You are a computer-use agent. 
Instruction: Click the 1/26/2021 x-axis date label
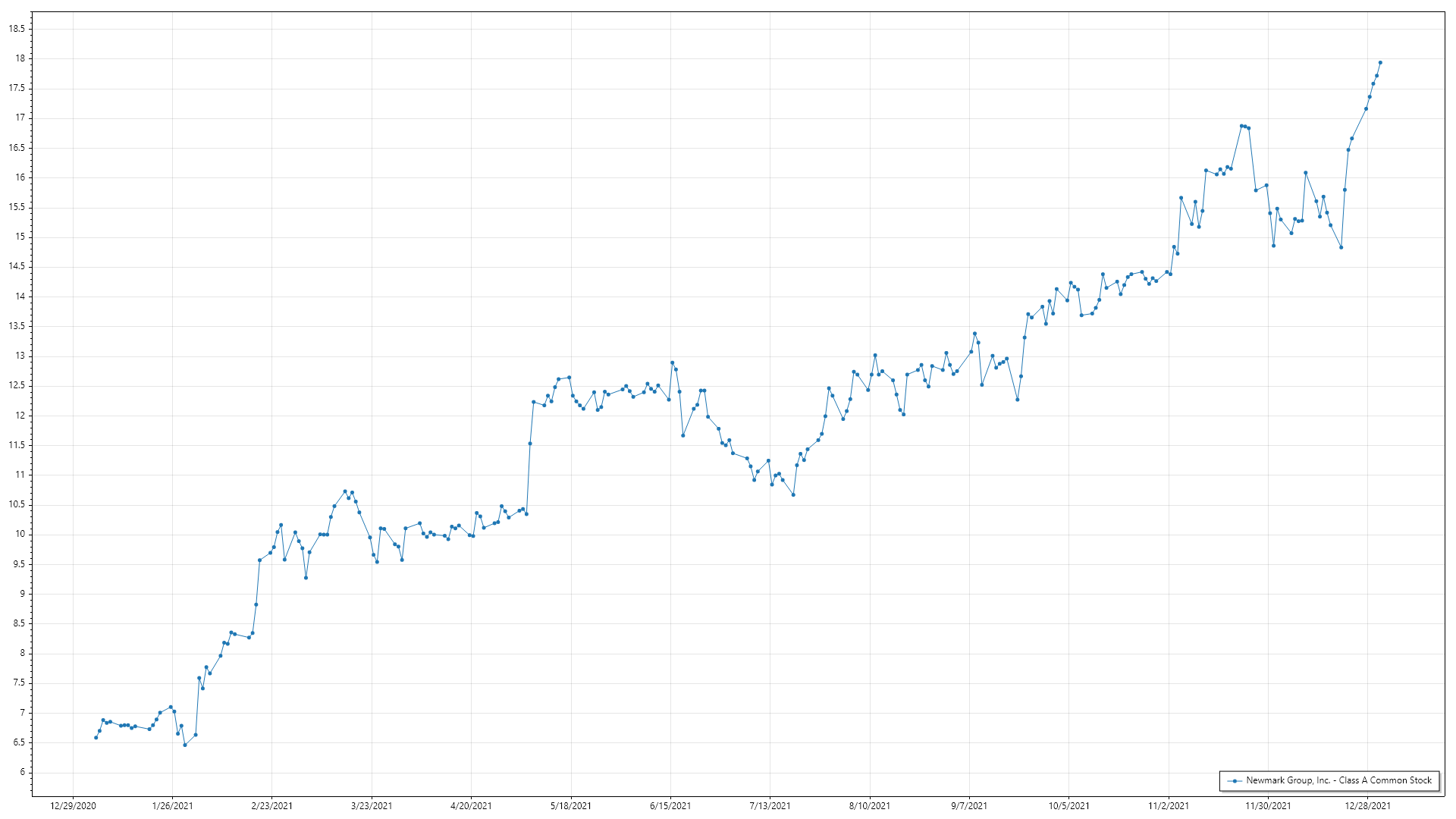click(x=172, y=806)
